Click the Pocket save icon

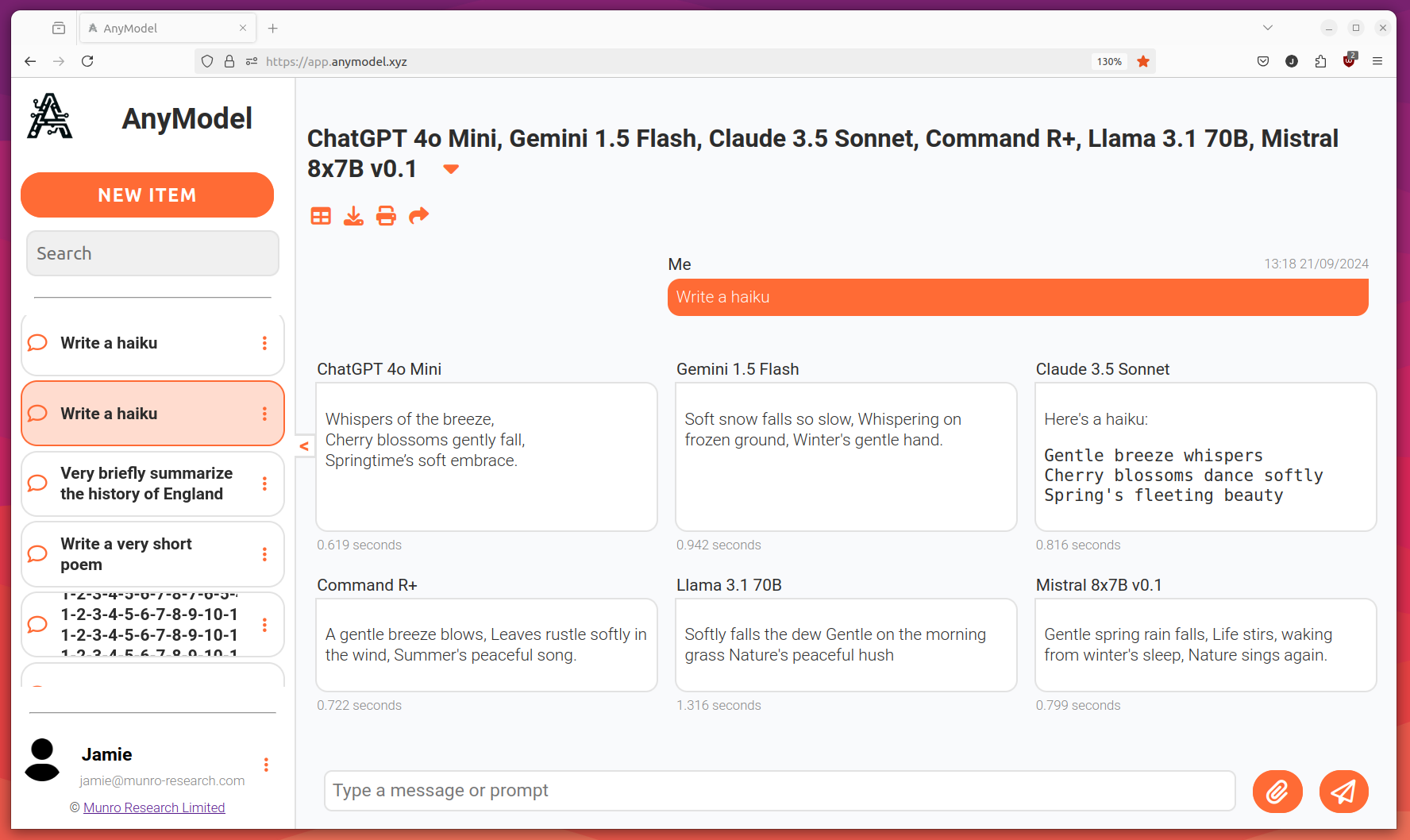[x=1263, y=61]
